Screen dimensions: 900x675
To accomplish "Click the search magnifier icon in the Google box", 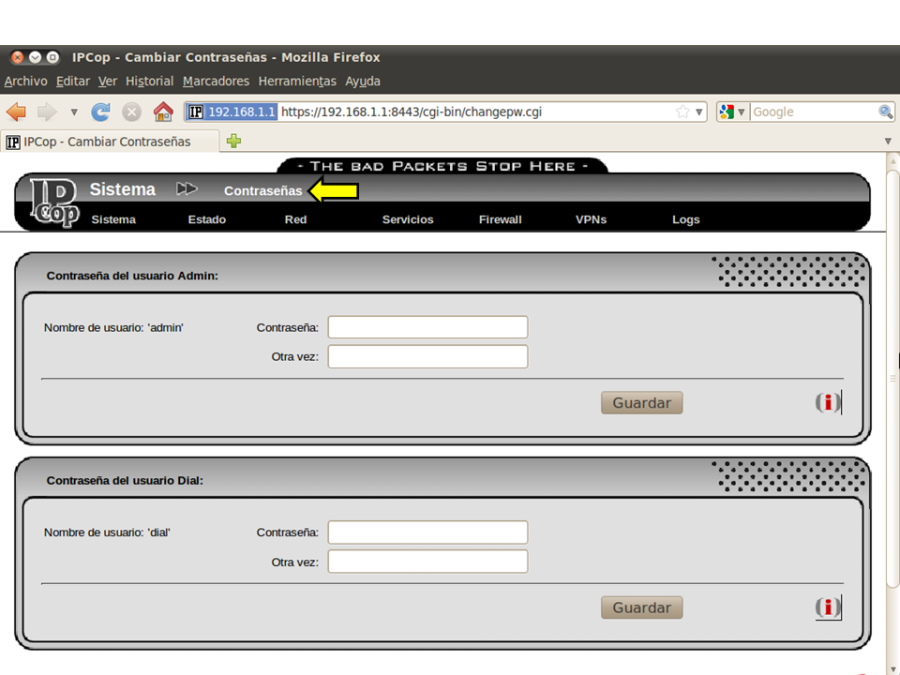I will click(x=885, y=112).
